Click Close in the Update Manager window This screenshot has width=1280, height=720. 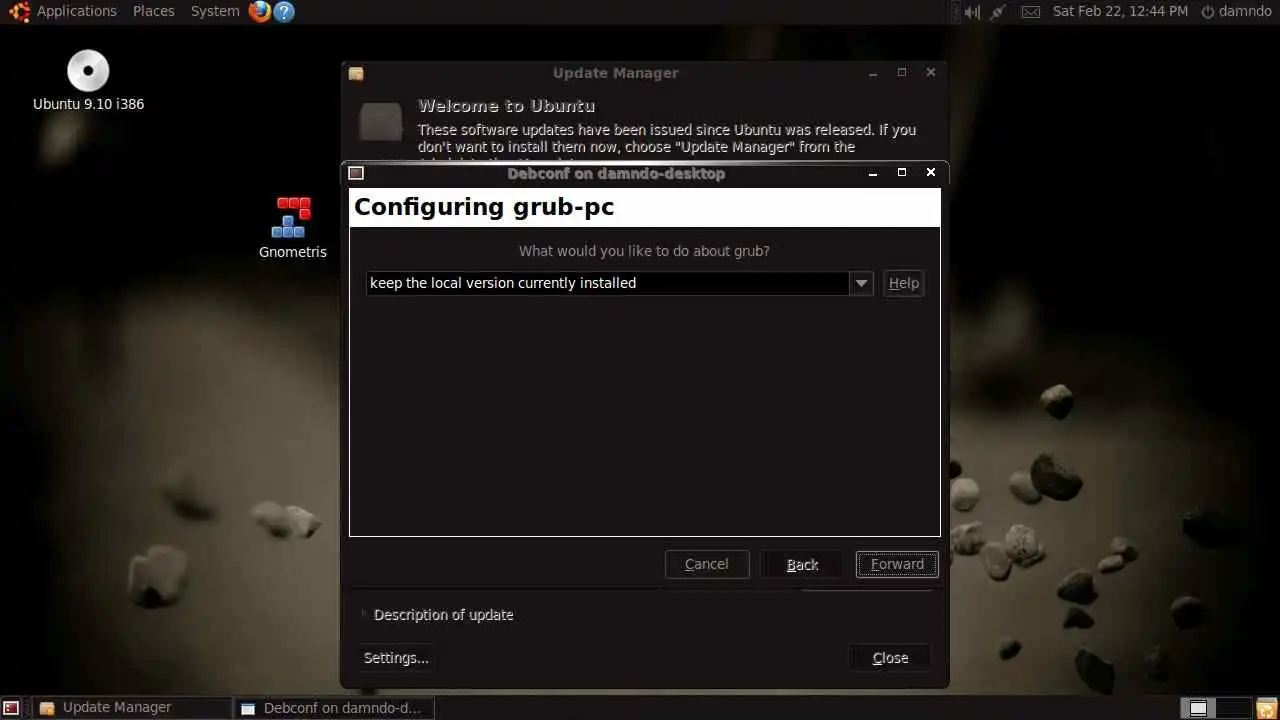(890, 658)
